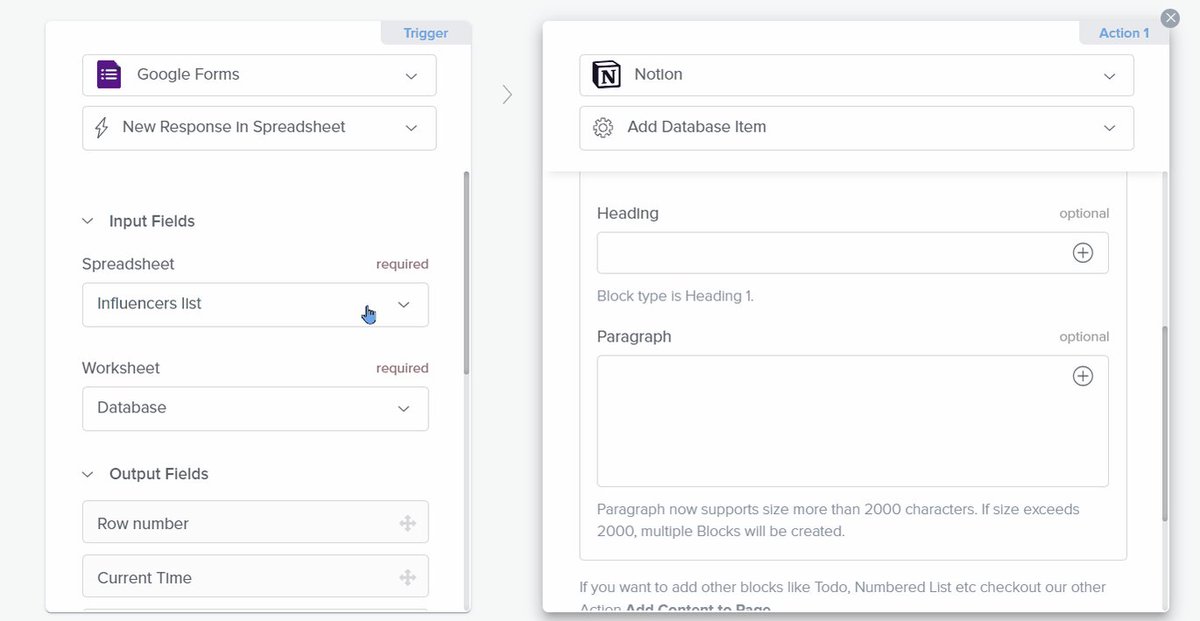Click the move handle on Row number
The width and height of the screenshot is (1200, 621).
tap(408, 523)
